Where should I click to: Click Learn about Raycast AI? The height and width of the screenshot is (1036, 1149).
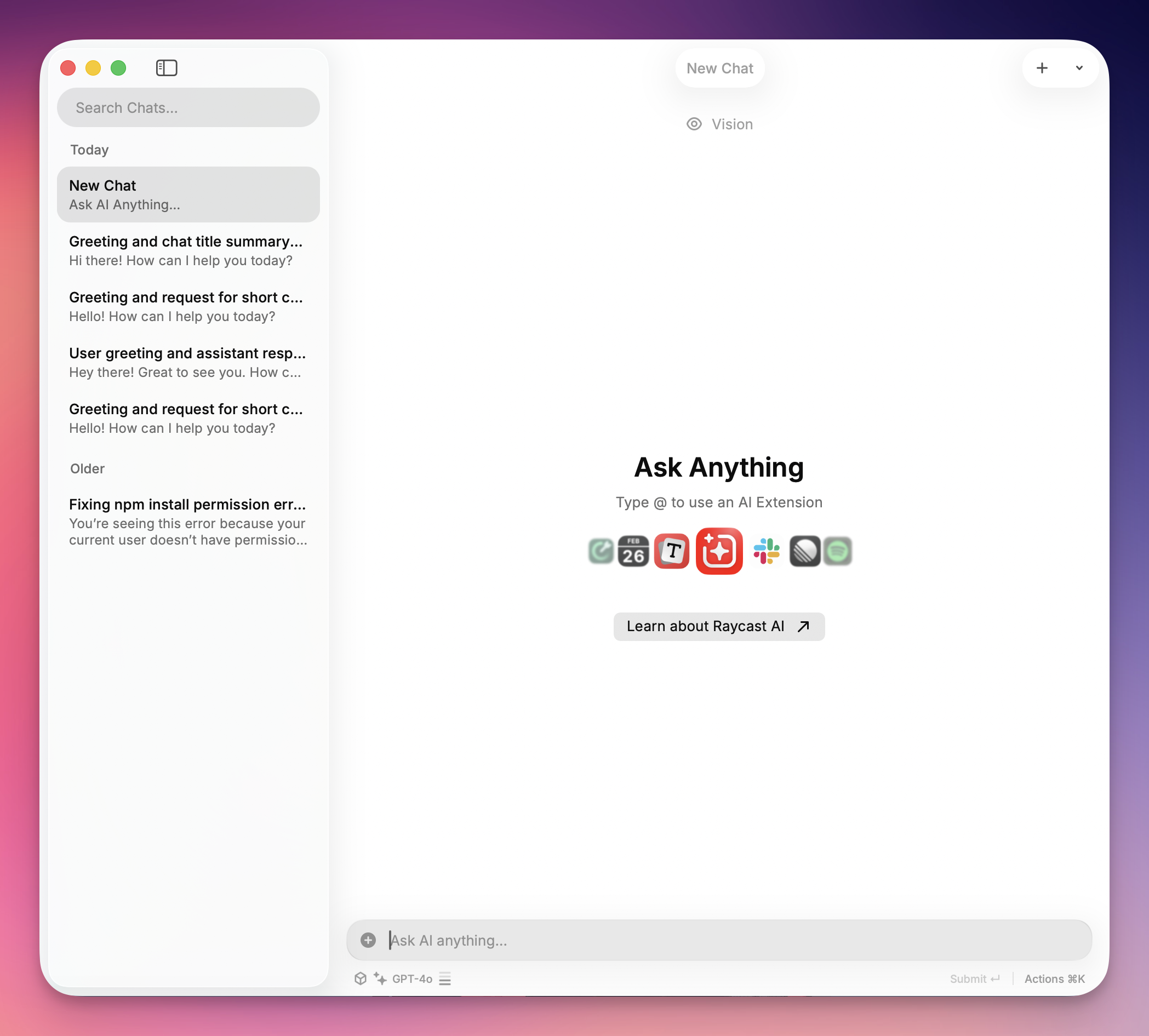(718, 626)
